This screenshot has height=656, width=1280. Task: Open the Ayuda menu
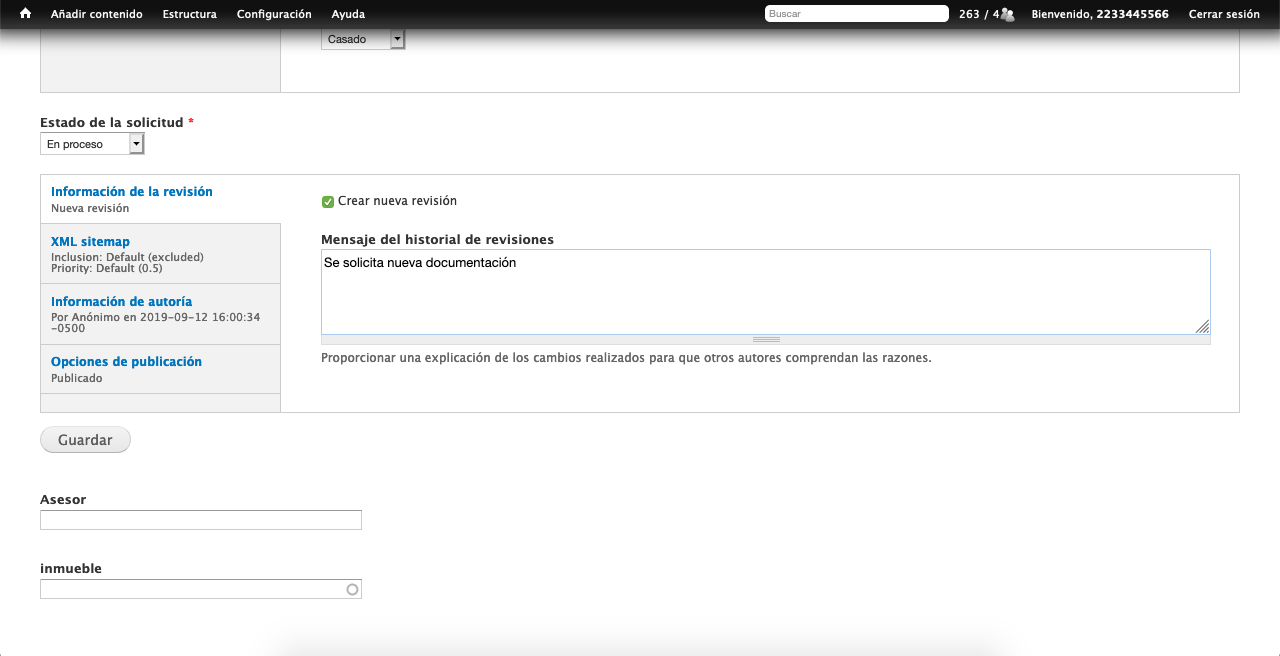tap(348, 14)
